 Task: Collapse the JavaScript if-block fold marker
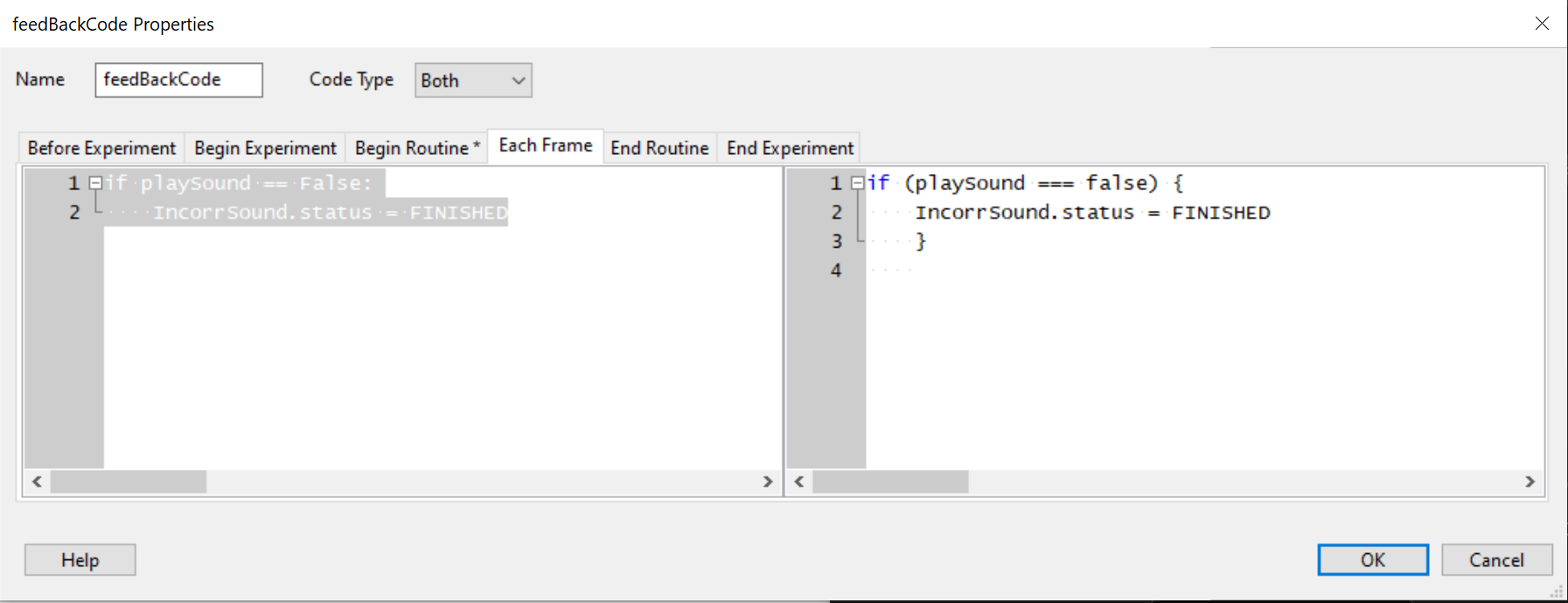pyautogui.click(x=857, y=183)
